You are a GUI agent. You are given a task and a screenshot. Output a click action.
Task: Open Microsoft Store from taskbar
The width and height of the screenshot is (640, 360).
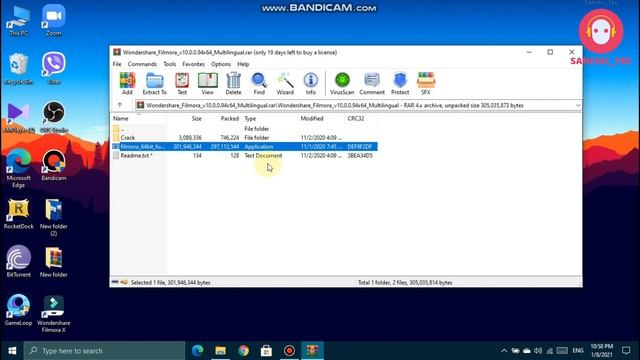coord(267,351)
